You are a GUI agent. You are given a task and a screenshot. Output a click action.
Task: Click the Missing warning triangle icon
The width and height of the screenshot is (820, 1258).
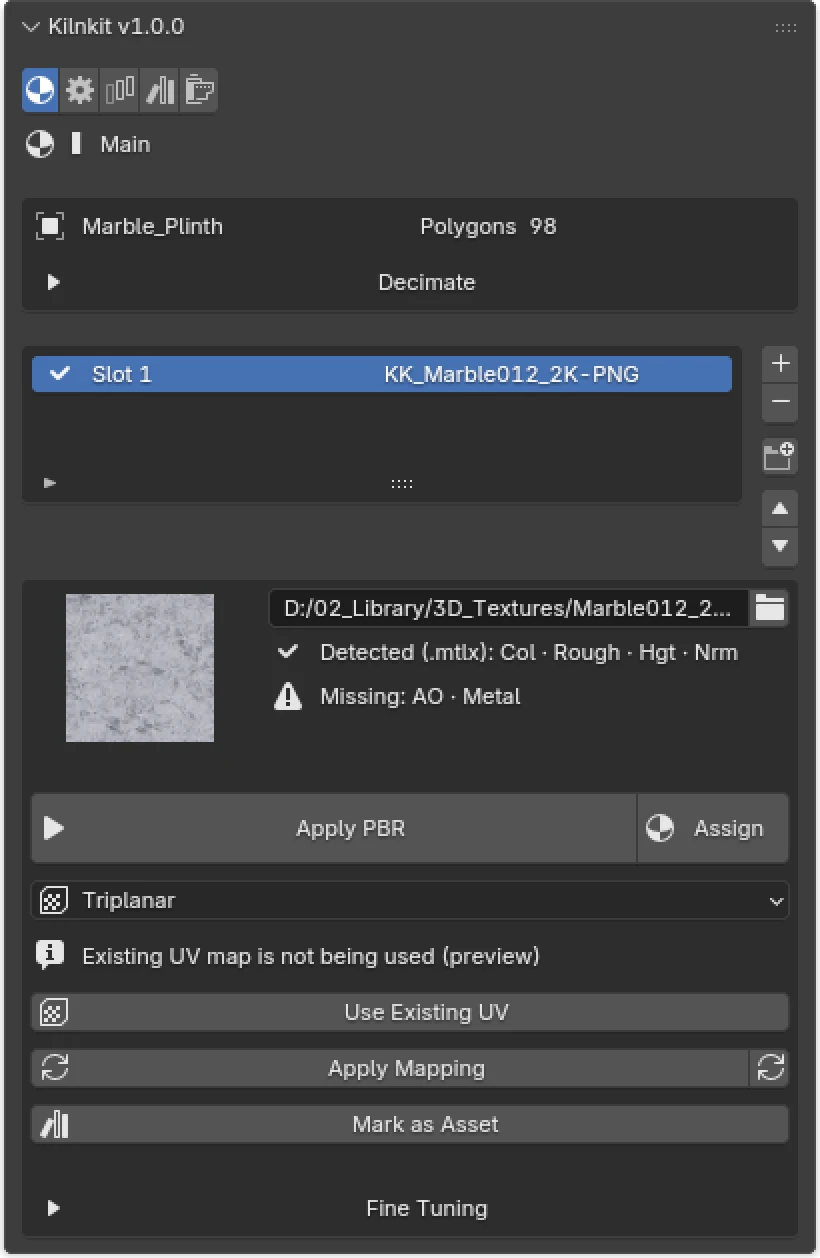[x=288, y=696]
